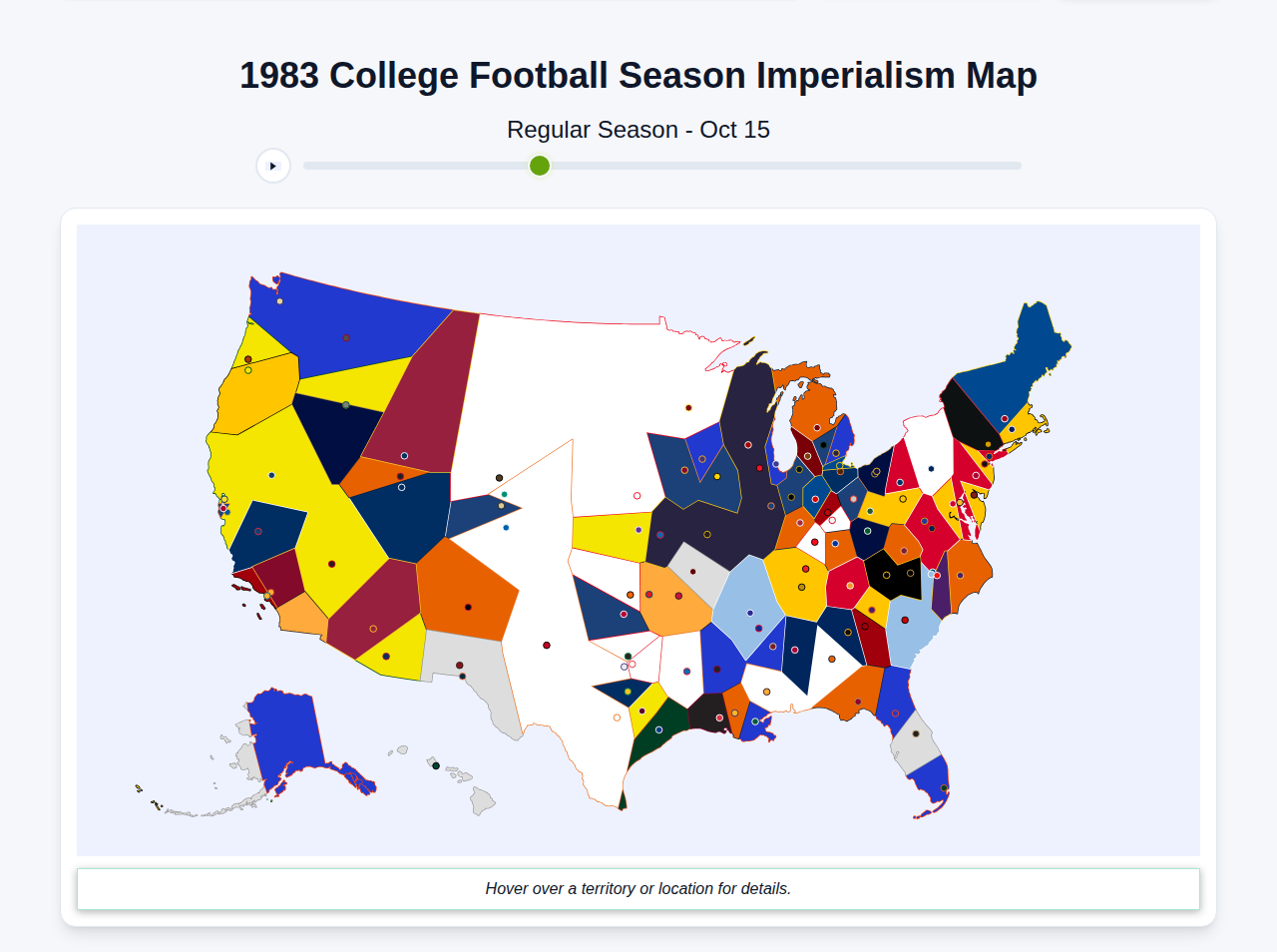The image size is (1277, 952).
Task: Click the hollow team marker in west Texas
Action: click(617, 716)
